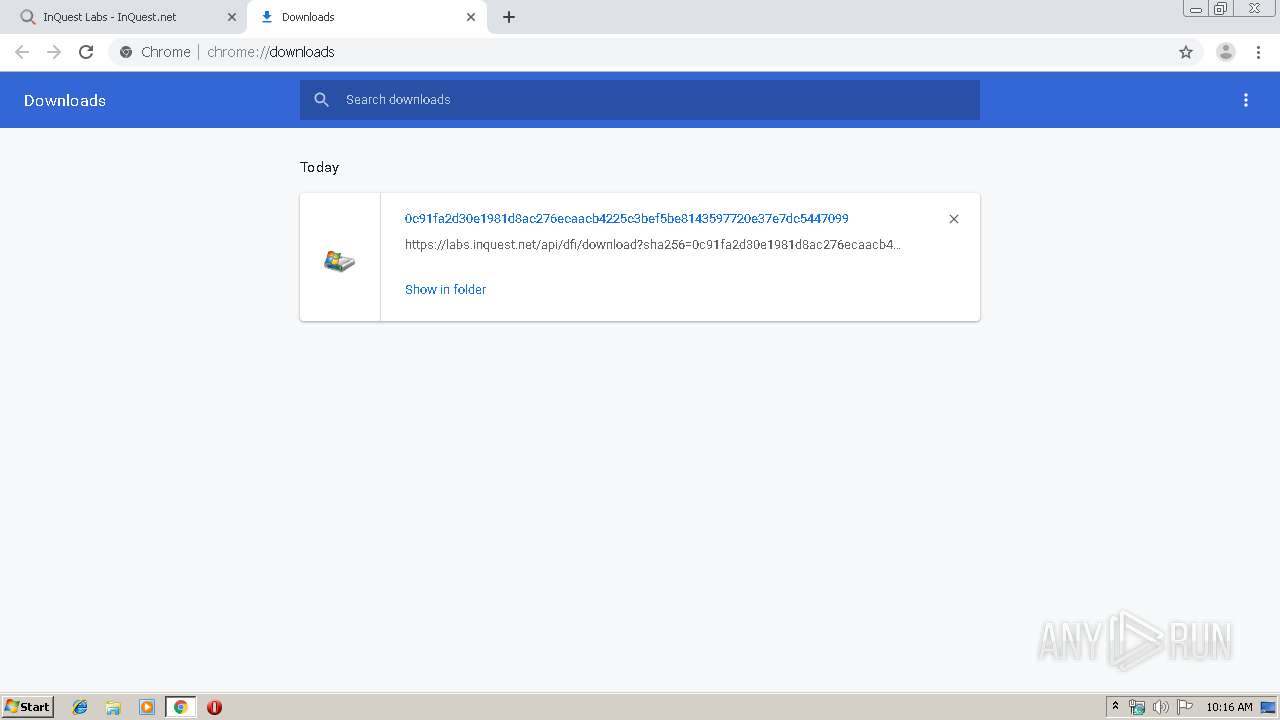Minimize the Chrome window
The width and height of the screenshot is (1280, 720).
point(1196,9)
